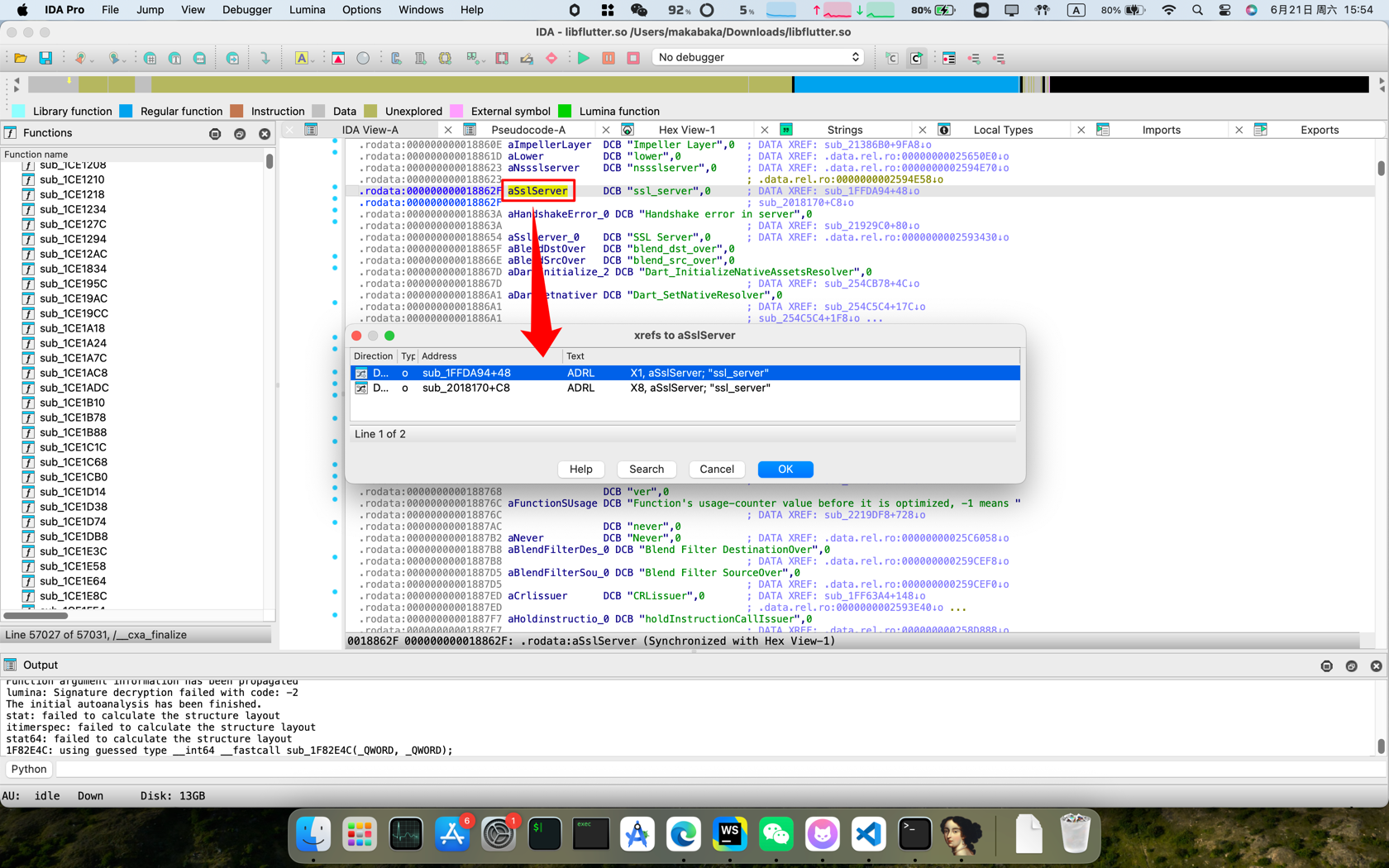Click the gray 'C' icon near debugger dropdown
The image size is (1389, 868).
pos(891,58)
